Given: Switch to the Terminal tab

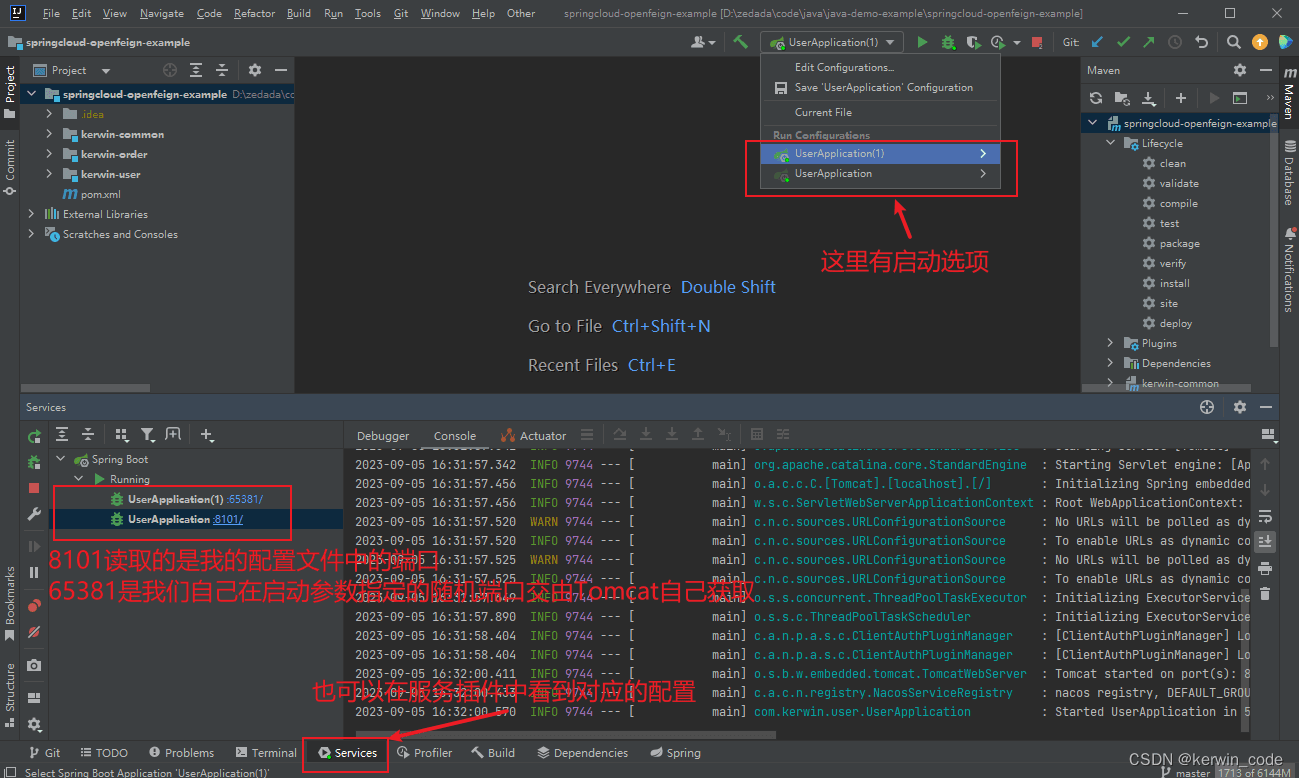Looking at the screenshot, I should tap(265, 752).
